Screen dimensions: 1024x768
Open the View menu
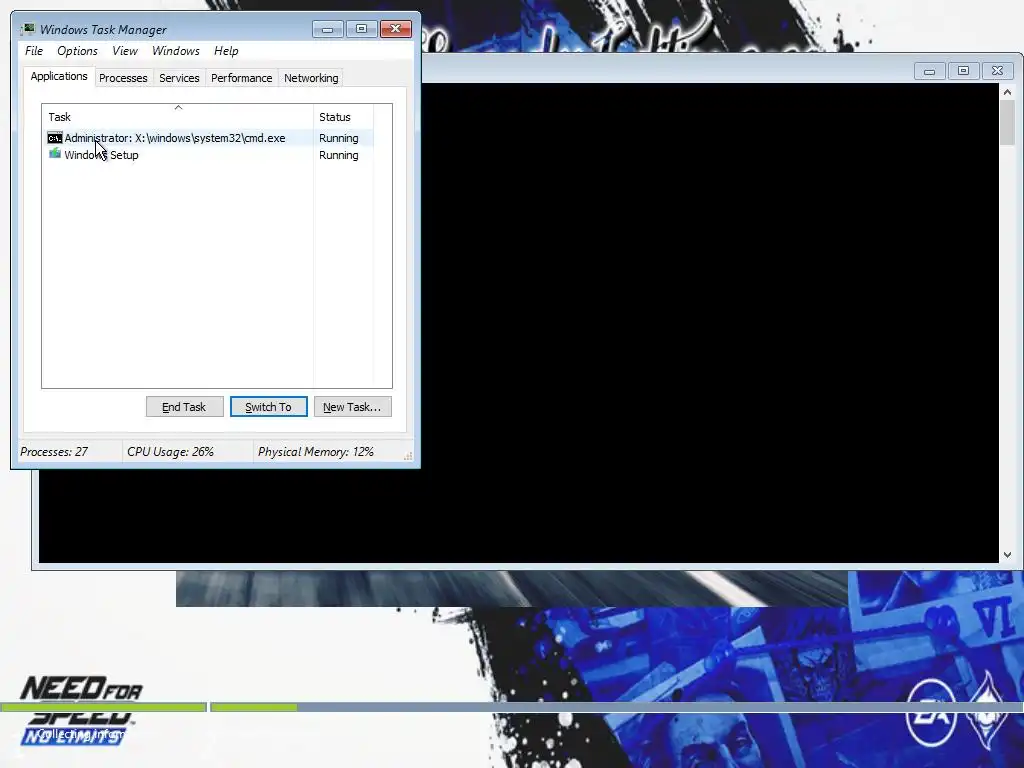point(124,51)
